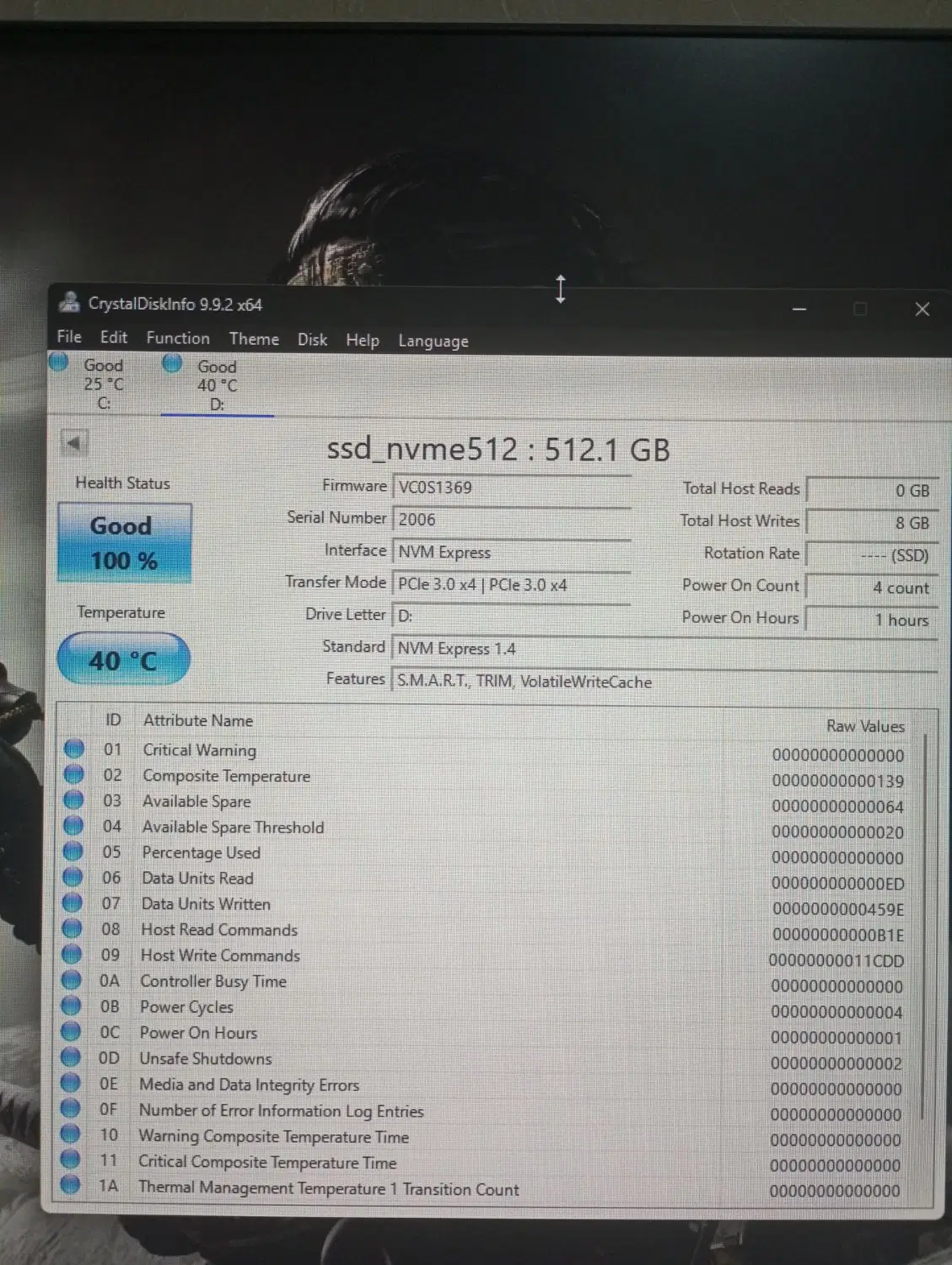The image size is (952, 1265).
Task: Click raw value 00000000011CDD
Action: (x=836, y=961)
